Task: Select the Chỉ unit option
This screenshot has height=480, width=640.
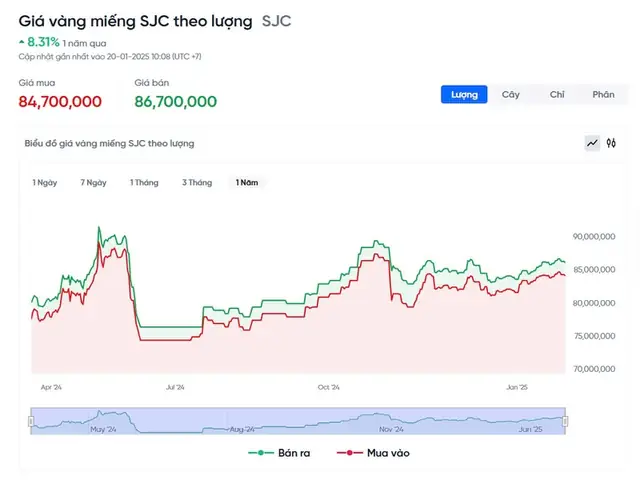Action: tap(557, 94)
